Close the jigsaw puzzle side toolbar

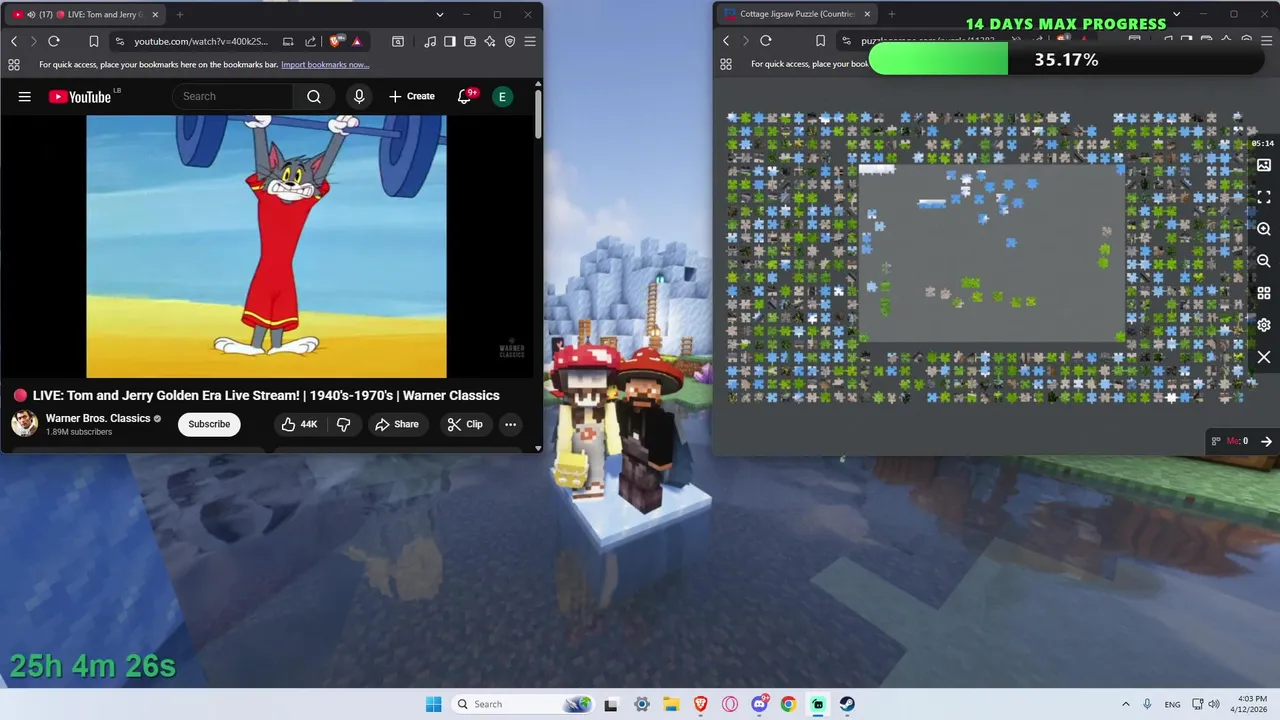pyautogui.click(x=1264, y=357)
